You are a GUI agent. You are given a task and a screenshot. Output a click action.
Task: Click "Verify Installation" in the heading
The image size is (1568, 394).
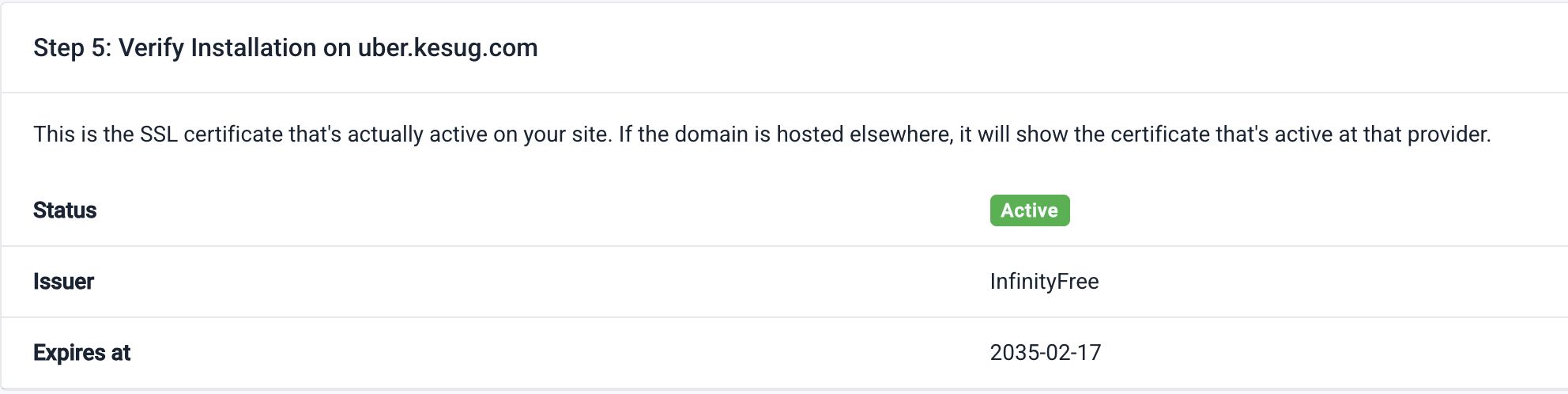pos(217,48)
